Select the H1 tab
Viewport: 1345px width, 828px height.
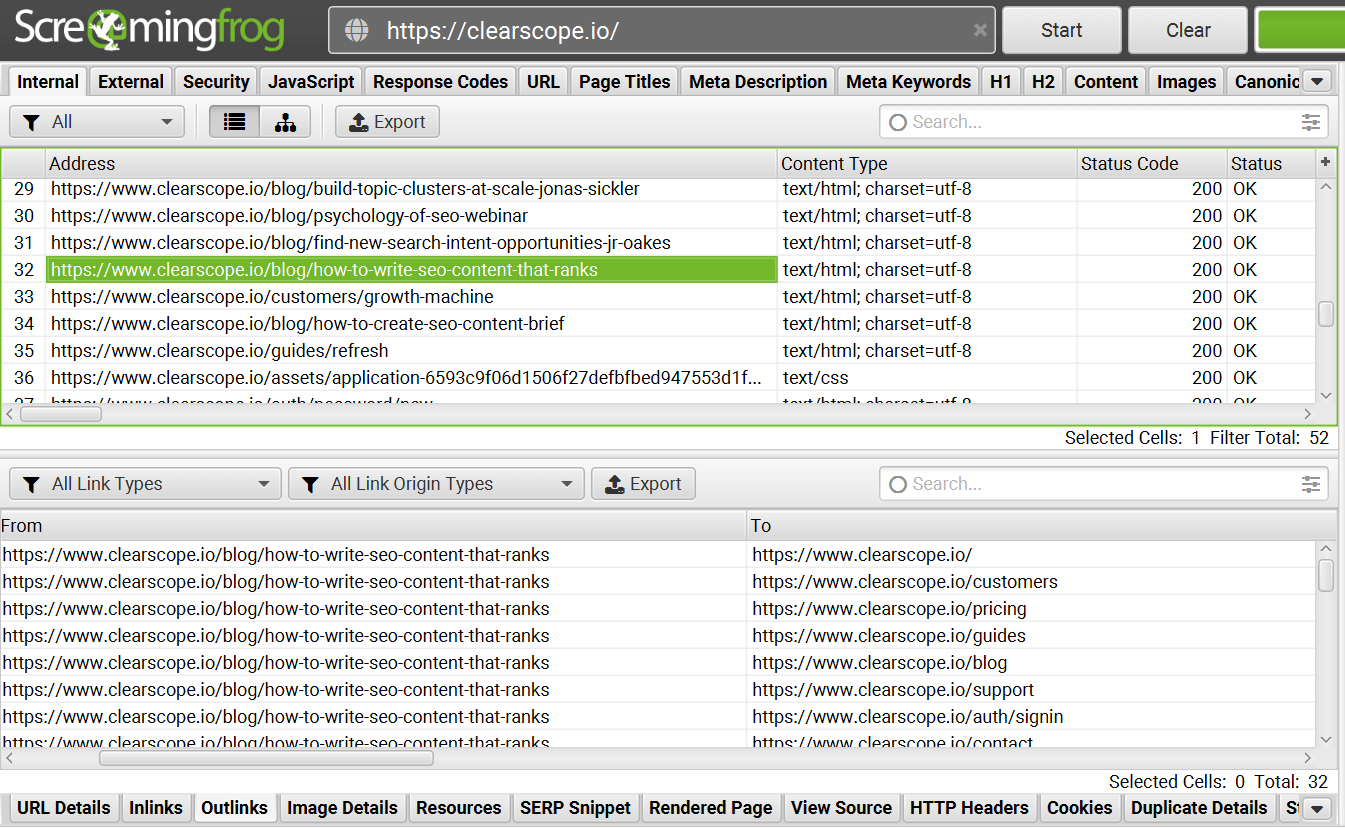coord(1001,82)
